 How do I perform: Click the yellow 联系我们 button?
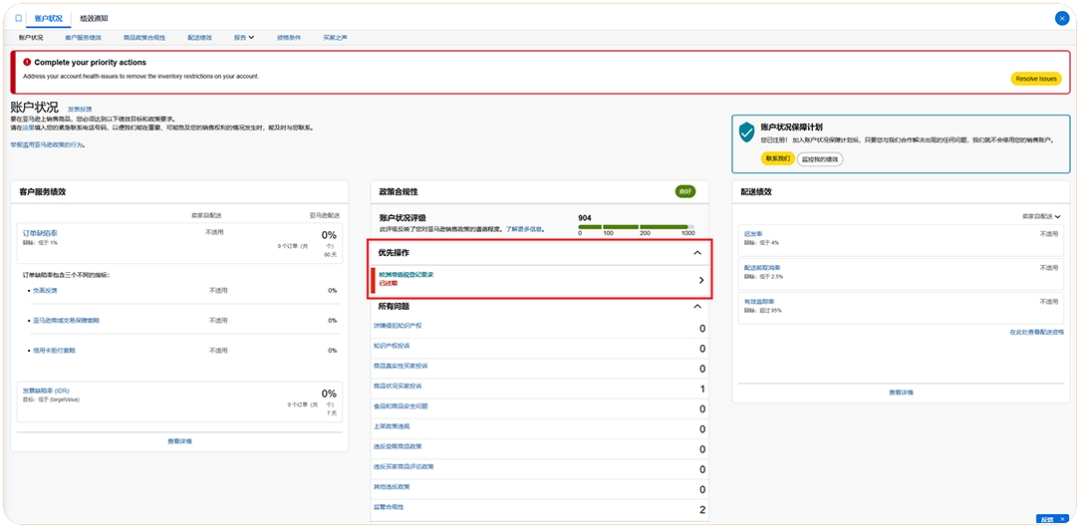777,159
